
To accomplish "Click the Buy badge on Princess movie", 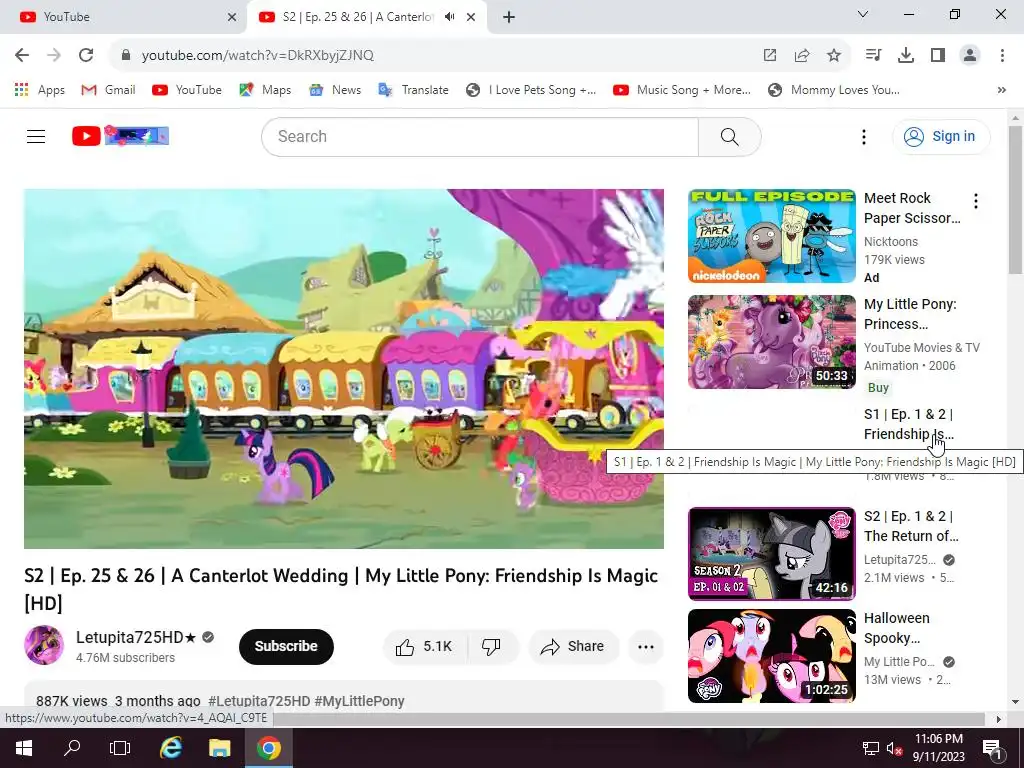I will click(878, 388).
